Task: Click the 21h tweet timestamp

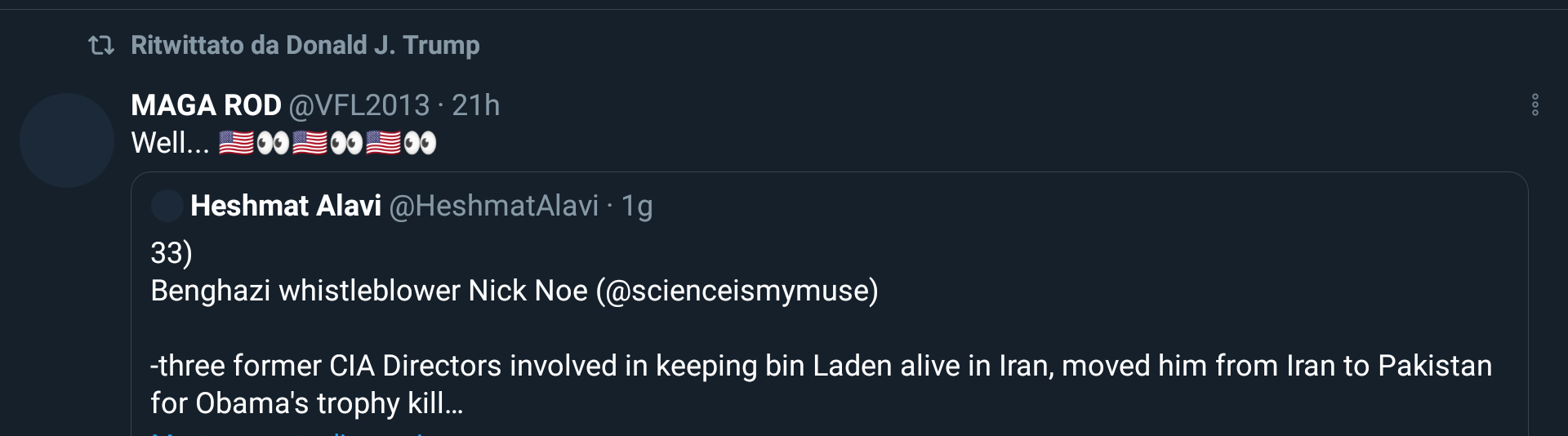Action: click(x=475, y=105)
